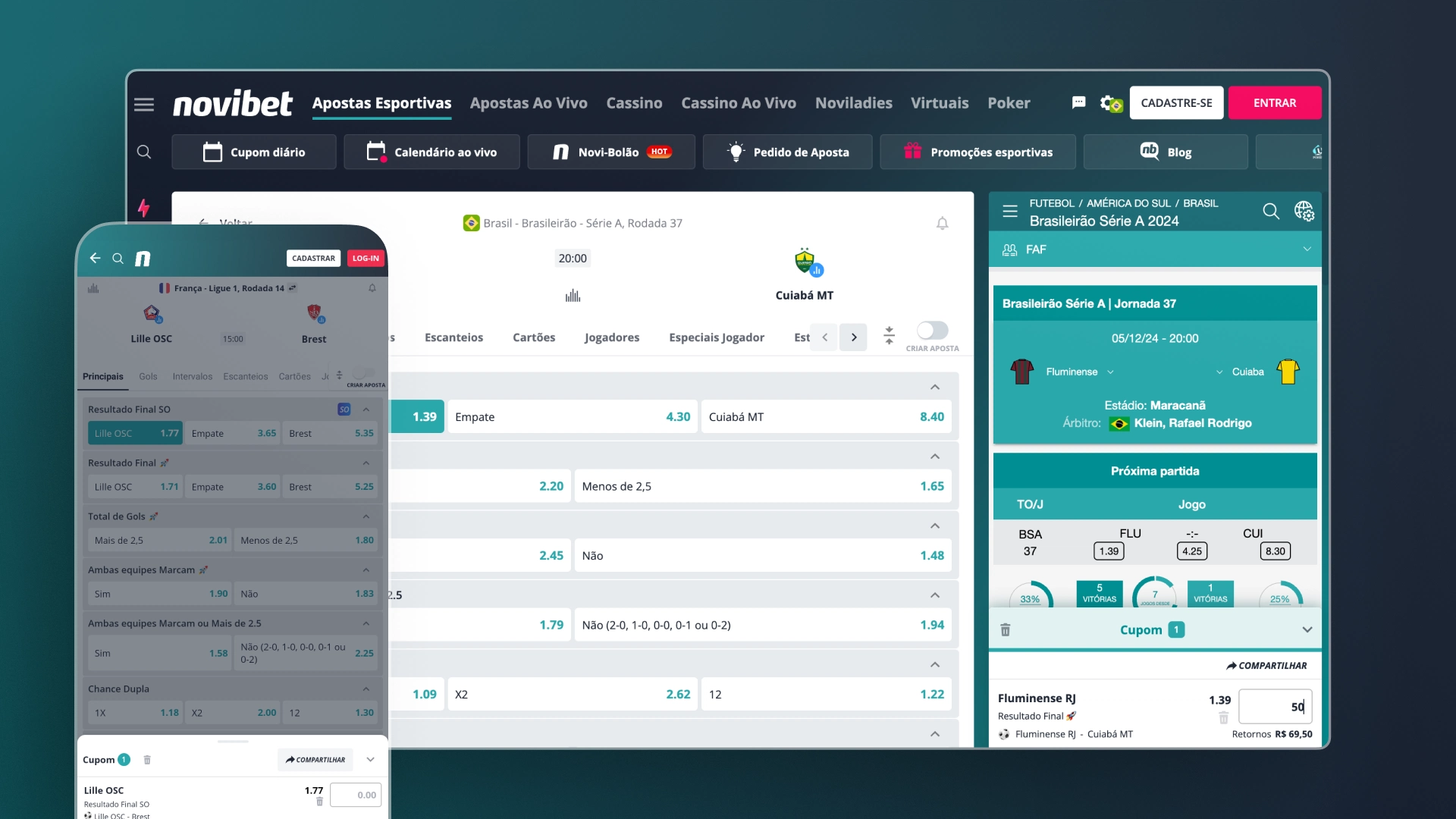
Task: Click the novibet logo
Action: pyautogui.click(x=232, y=103)
